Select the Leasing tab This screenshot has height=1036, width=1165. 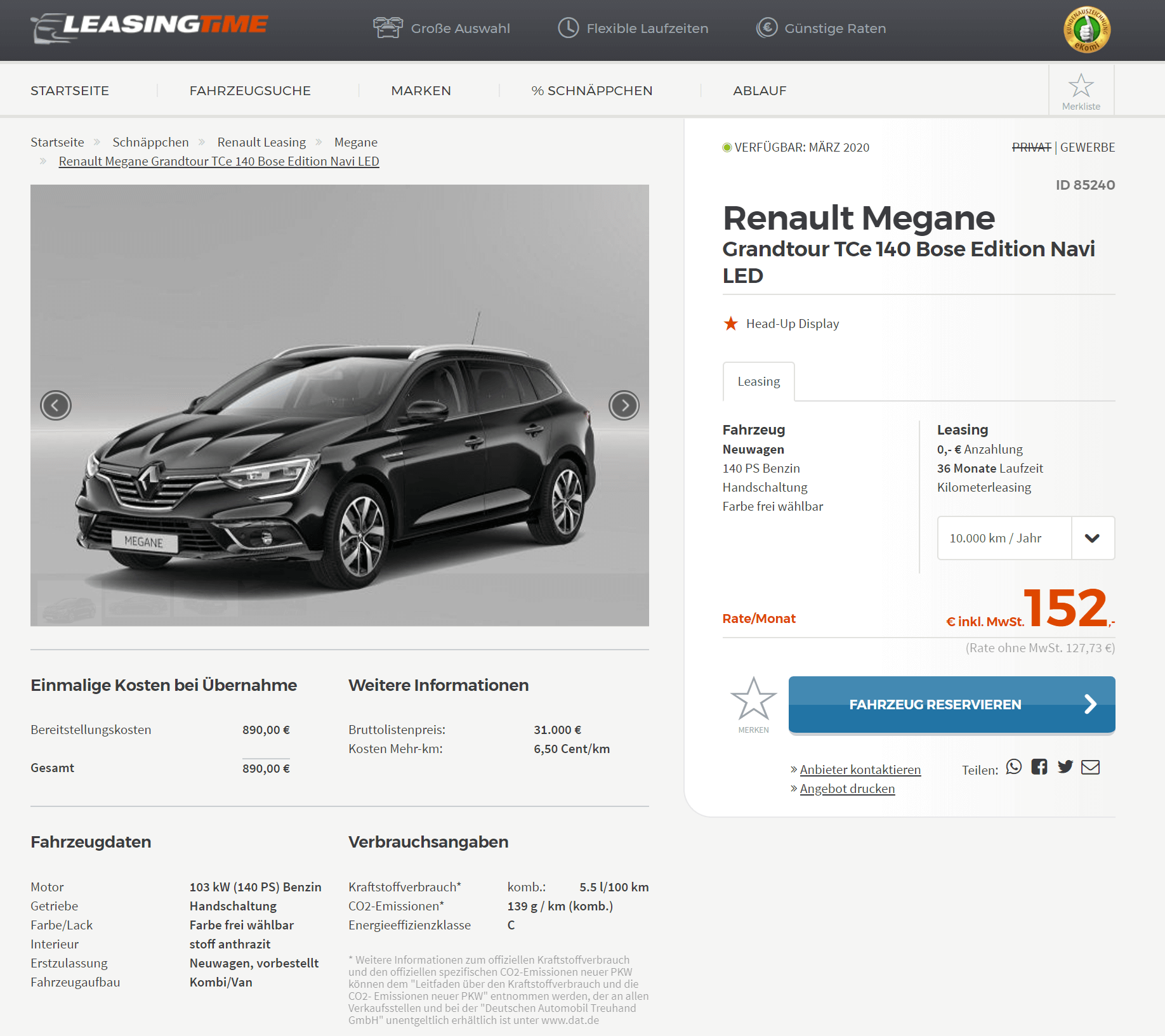pyautogui.click(x=759, y=381)
